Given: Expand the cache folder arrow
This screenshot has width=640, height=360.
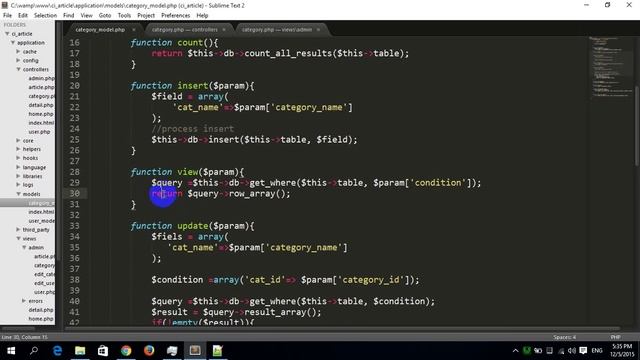Looking at the screenshot, I should [x=18, y=51].
